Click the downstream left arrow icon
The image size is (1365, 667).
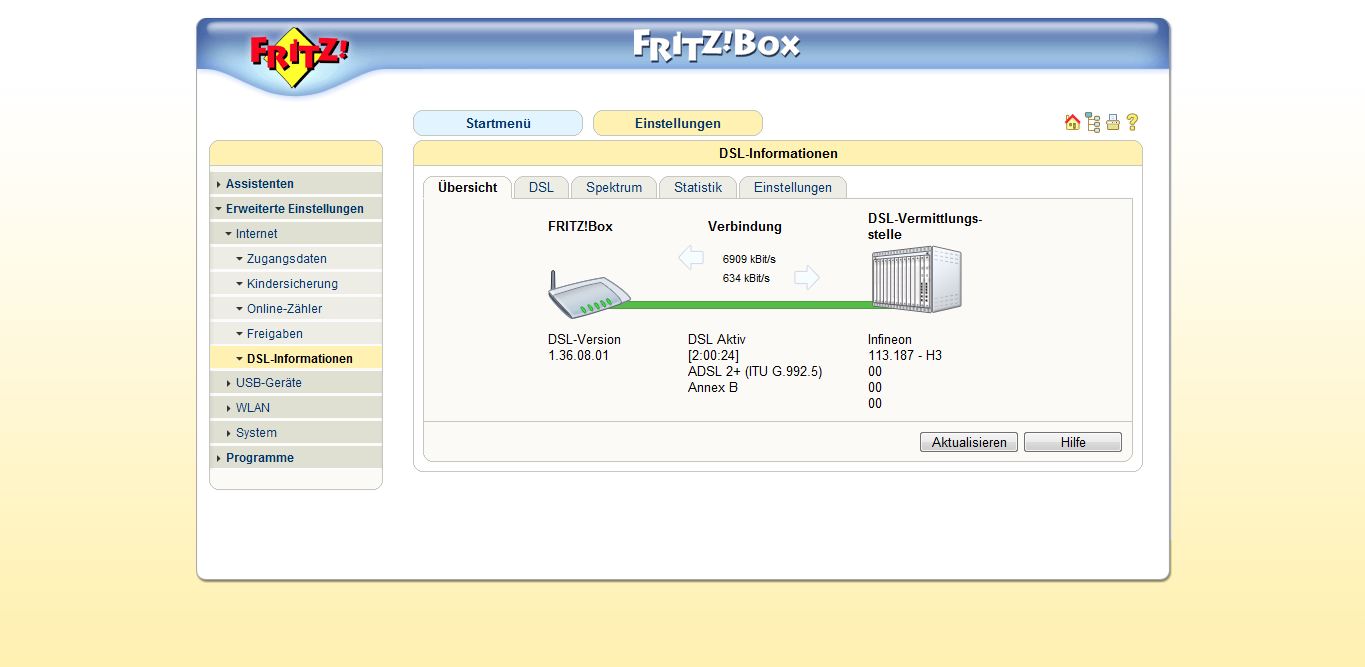coord(691,258)
